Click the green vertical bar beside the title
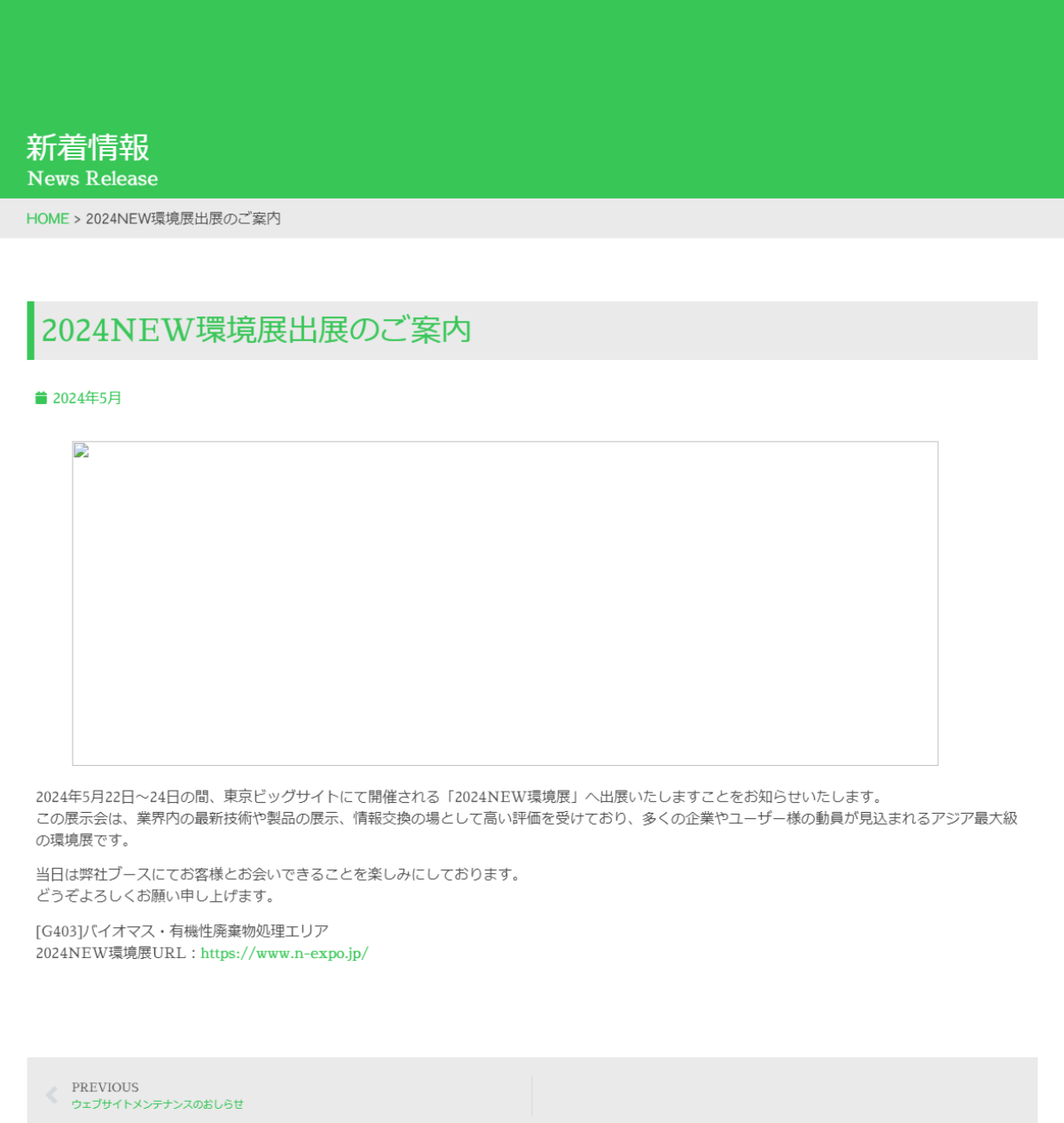Screen dimensions: 1064x1123 [x=31, y=331]
